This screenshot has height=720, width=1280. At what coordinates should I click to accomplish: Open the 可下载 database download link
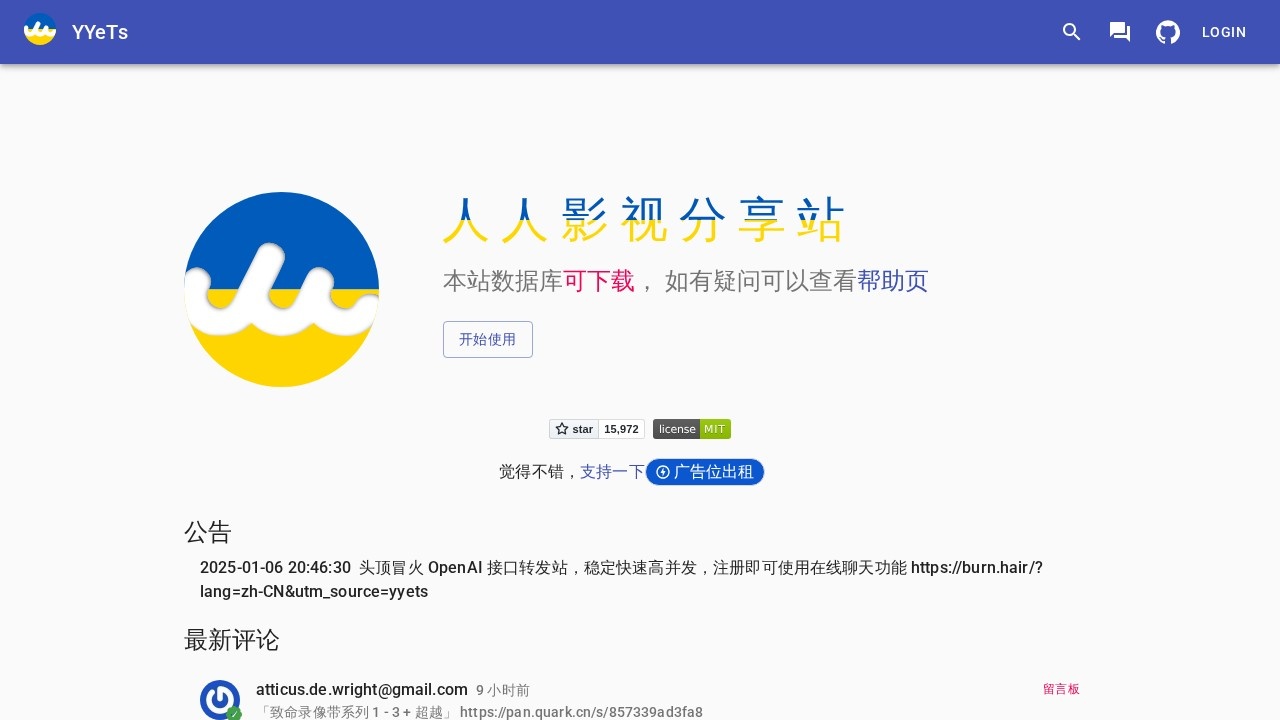(x=599, y=281)
